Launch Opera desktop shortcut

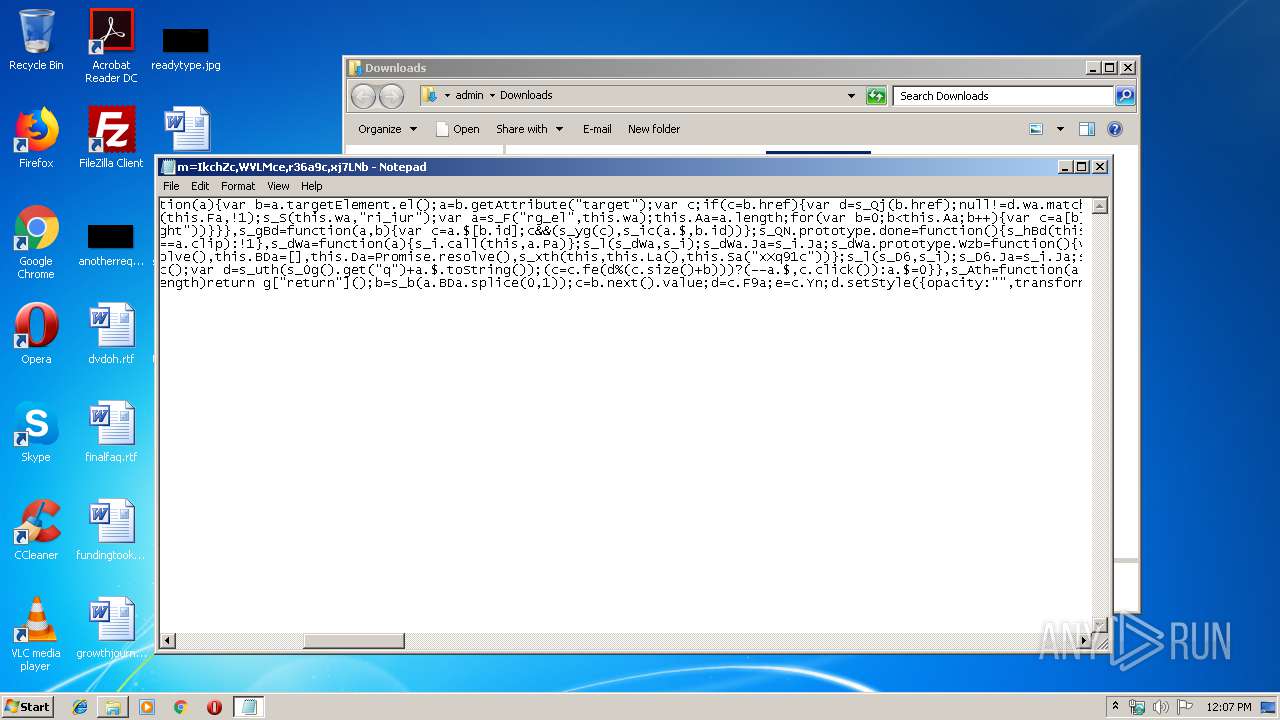(x=36, y=334)
